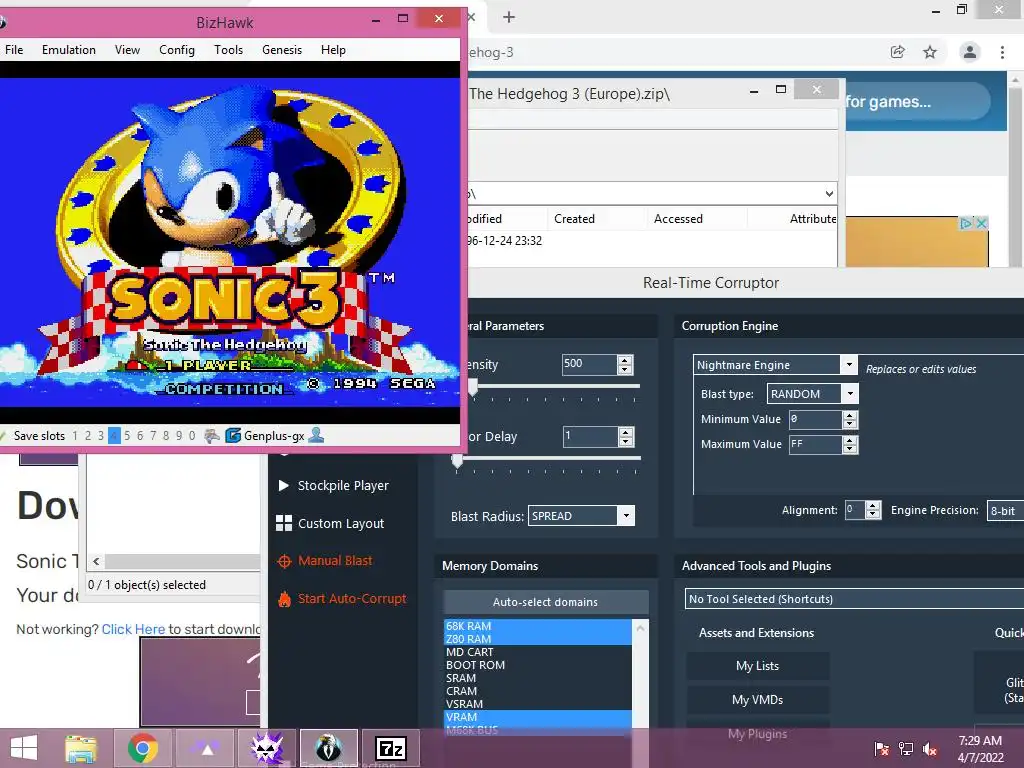Select save slot 7 in BizHawk
This screenshot has width=1024, height=768.
[153, 436]
